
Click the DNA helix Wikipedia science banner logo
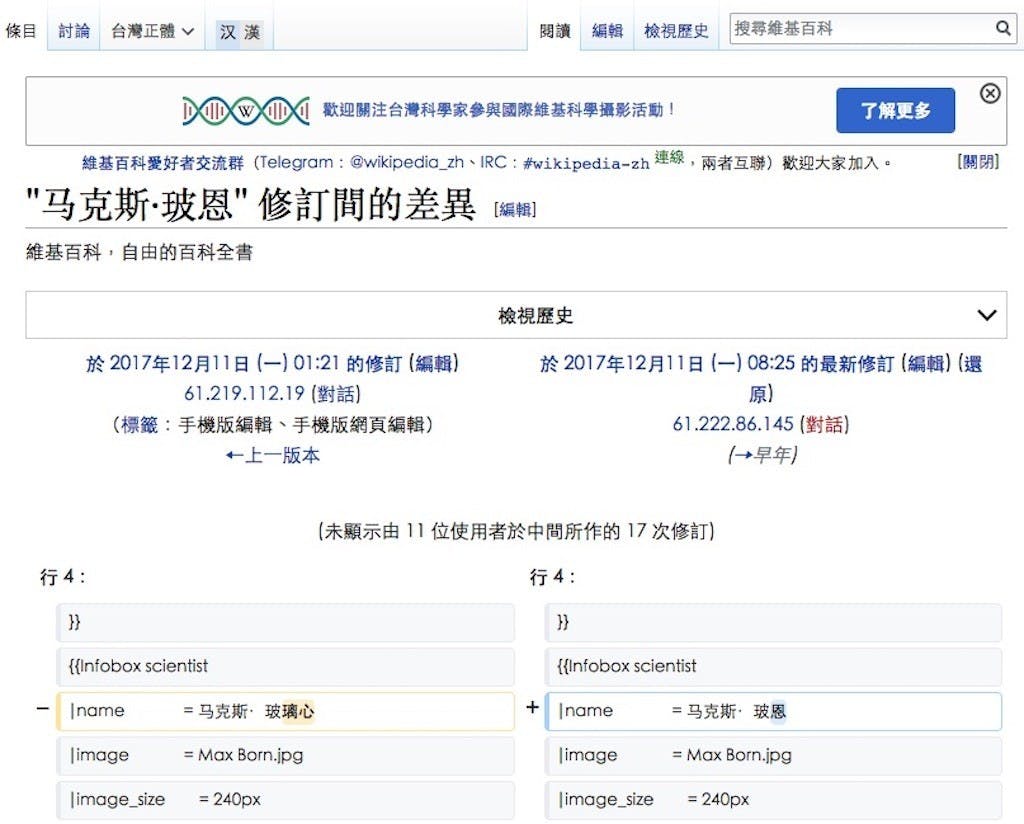coord(246,111)
